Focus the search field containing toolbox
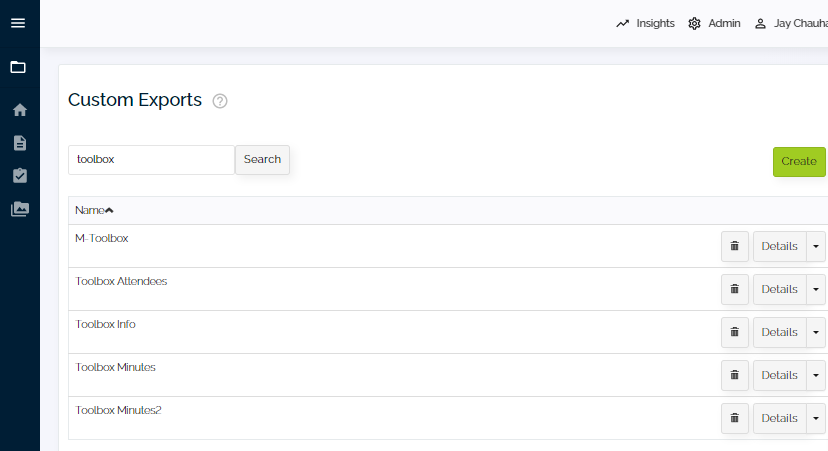 click(x=151, y=160)
